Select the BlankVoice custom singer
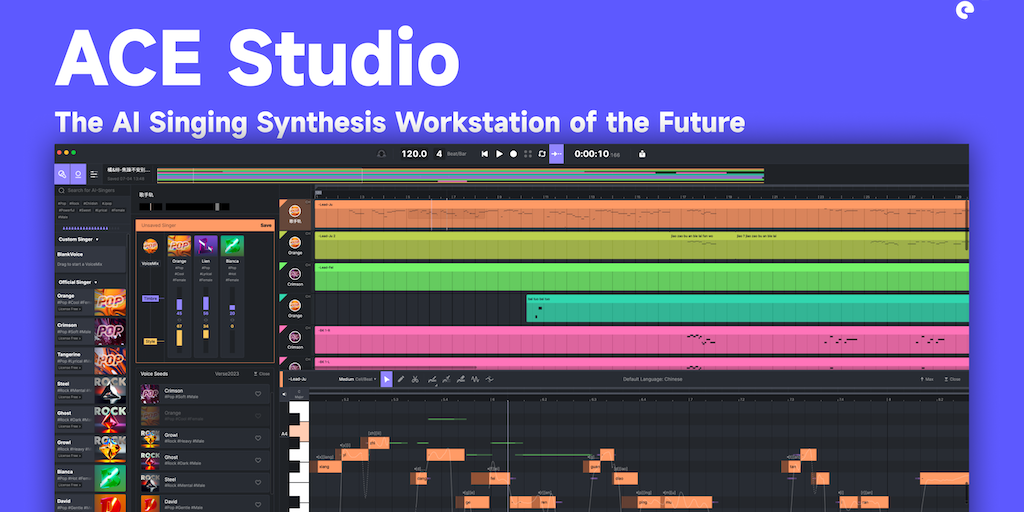The image size is (1024, 512). tap(91, 259)
